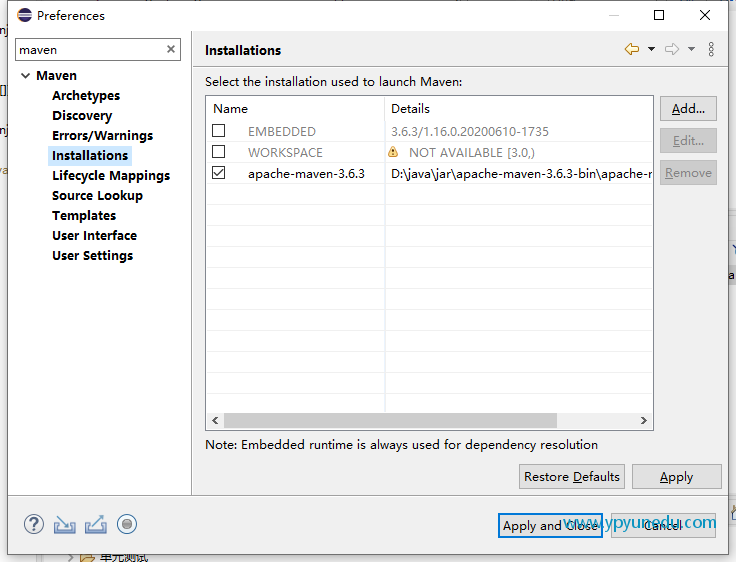Open the forward history dropdown arrow

(x=691, y=49)
